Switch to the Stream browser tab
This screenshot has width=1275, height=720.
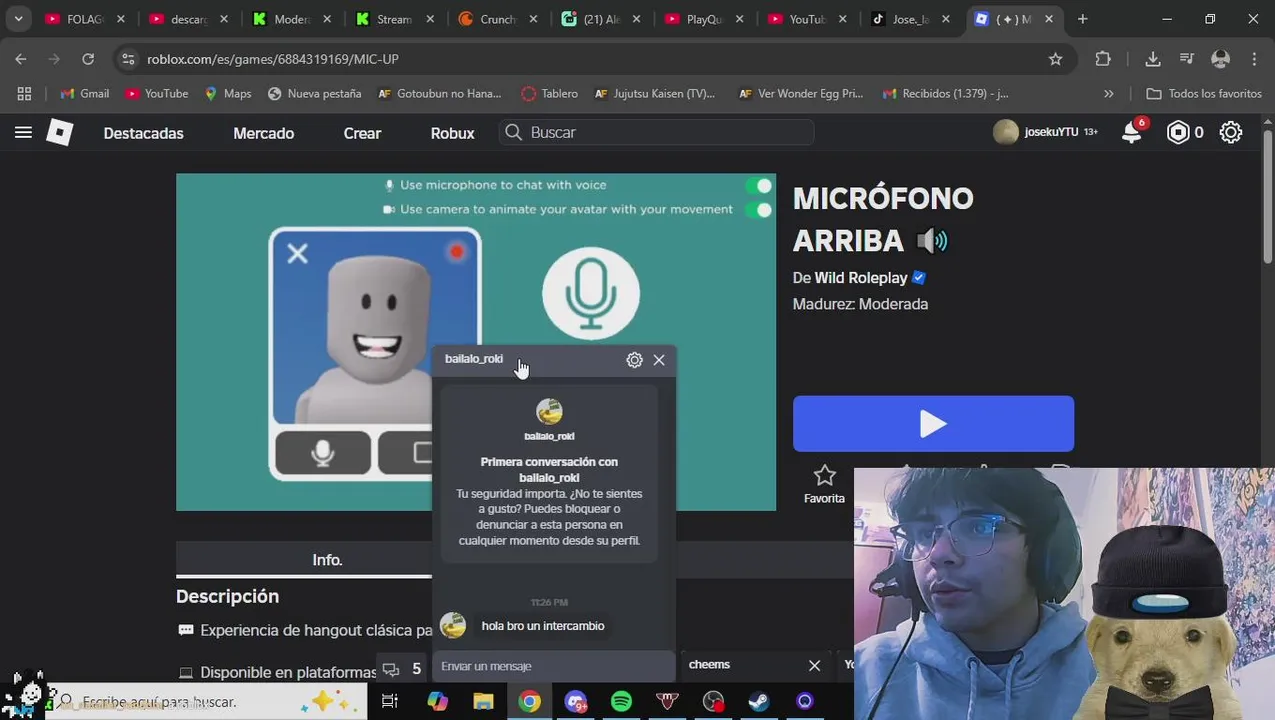394,19
